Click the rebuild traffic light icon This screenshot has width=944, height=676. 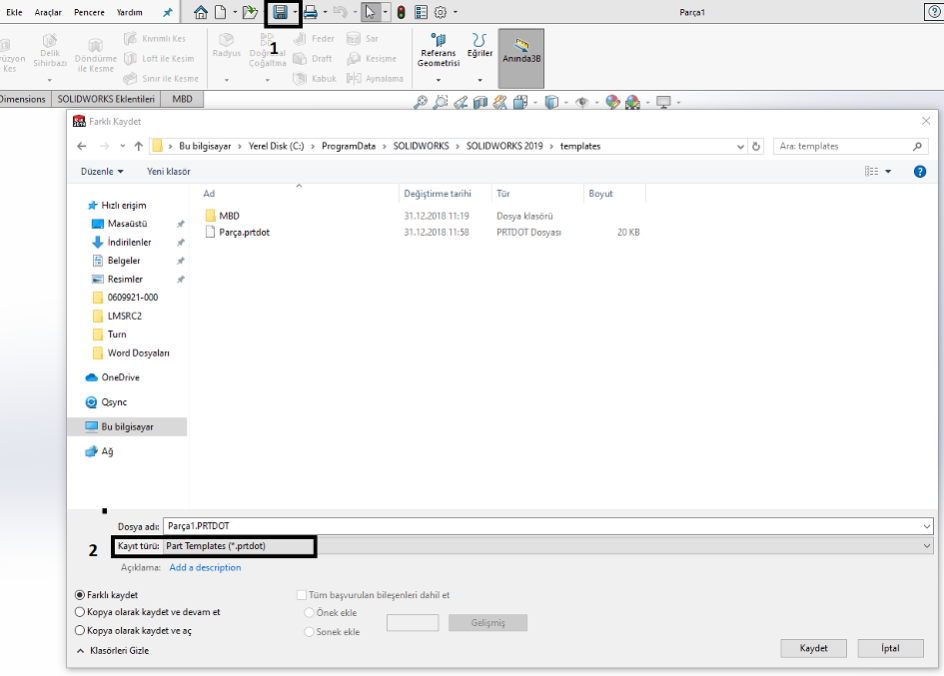click(x=400, y=13)
